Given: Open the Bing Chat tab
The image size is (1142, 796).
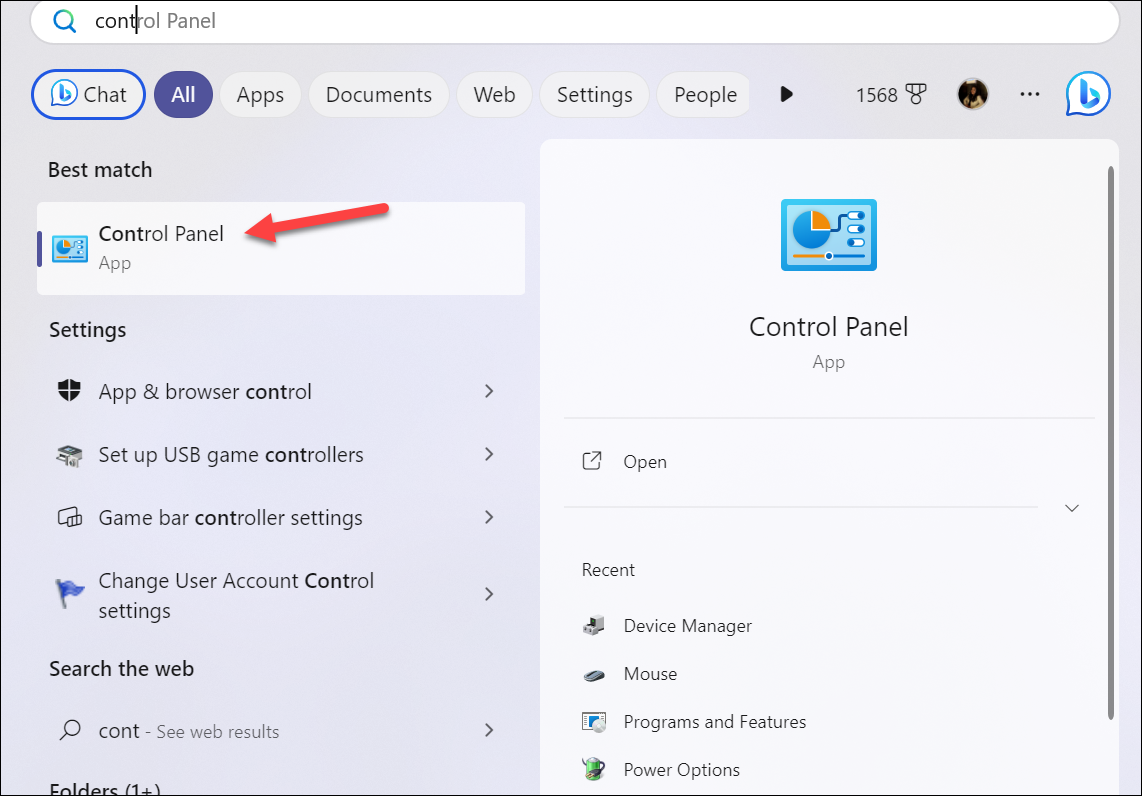Looking at the screenshot, I should [x=88, y=95].
